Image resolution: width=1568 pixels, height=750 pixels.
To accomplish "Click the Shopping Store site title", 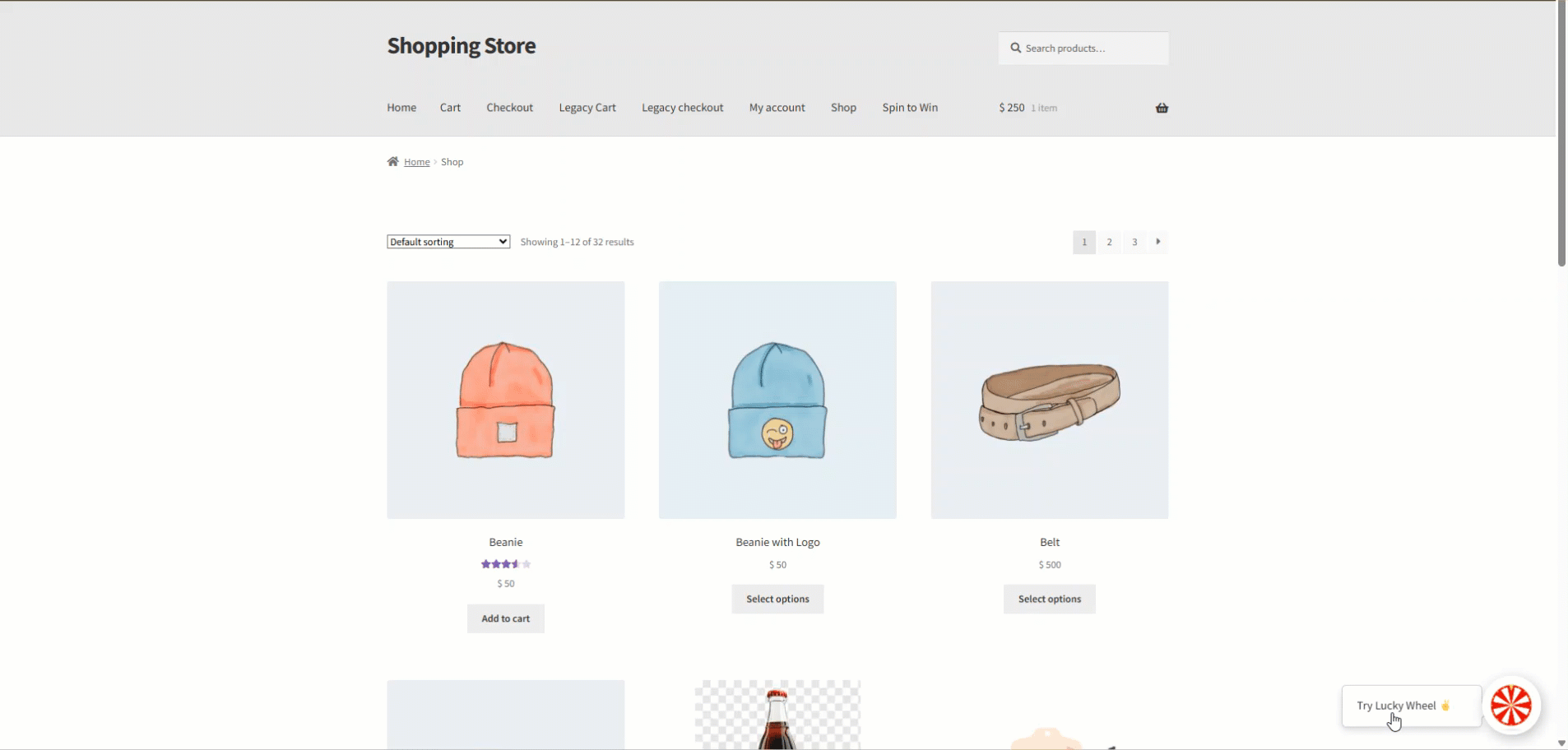I will 461,46.
